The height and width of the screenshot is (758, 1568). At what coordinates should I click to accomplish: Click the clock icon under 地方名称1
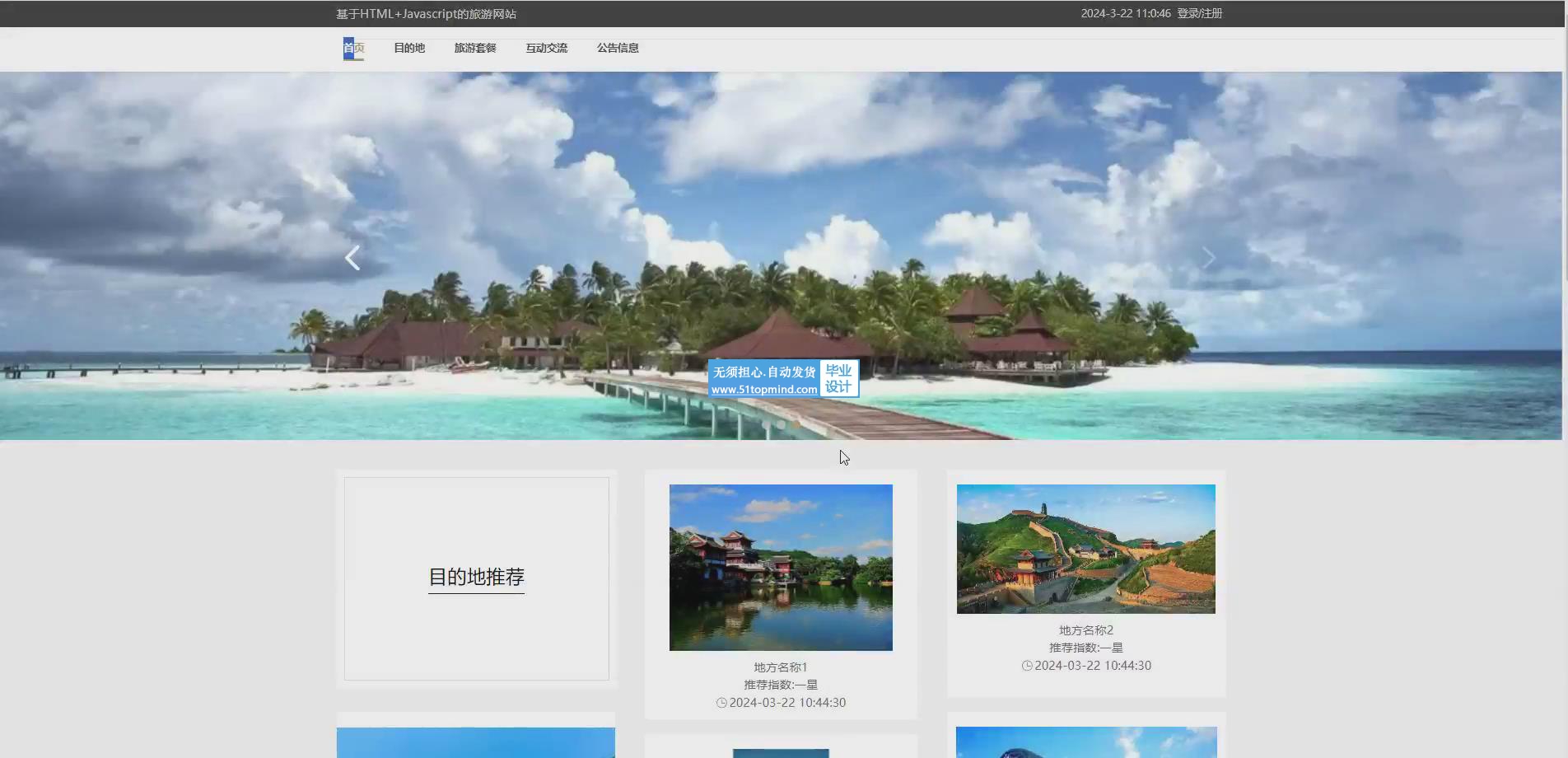[x=721, y=703]
